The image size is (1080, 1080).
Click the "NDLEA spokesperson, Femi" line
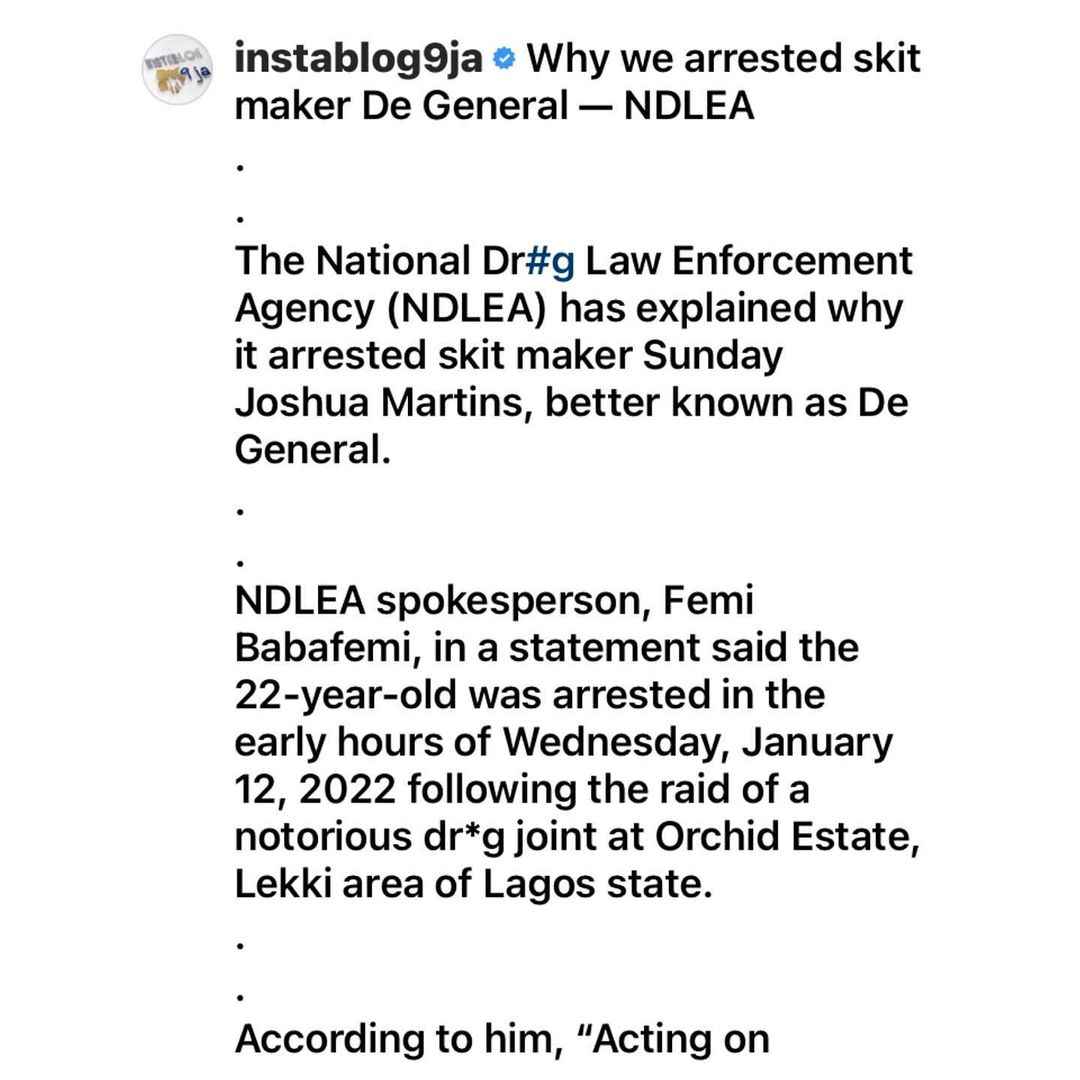(494, 601)
